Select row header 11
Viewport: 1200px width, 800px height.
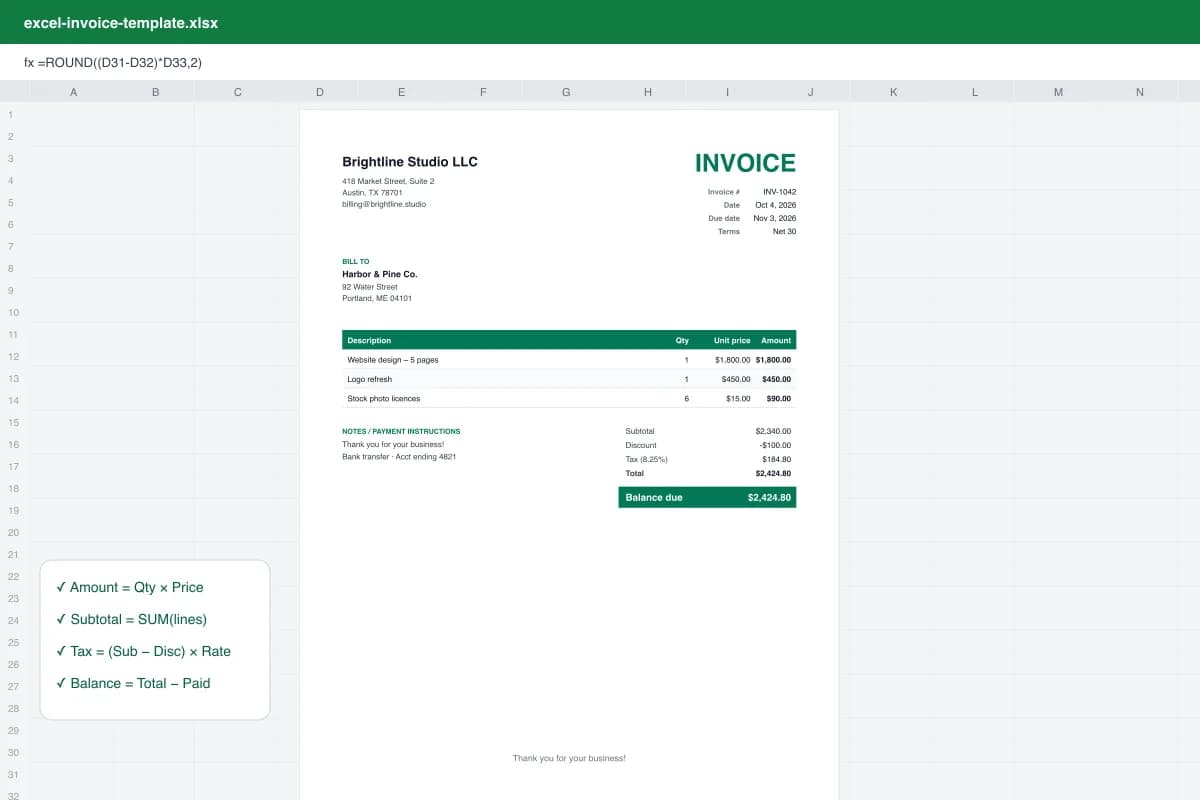pos(14,334)
